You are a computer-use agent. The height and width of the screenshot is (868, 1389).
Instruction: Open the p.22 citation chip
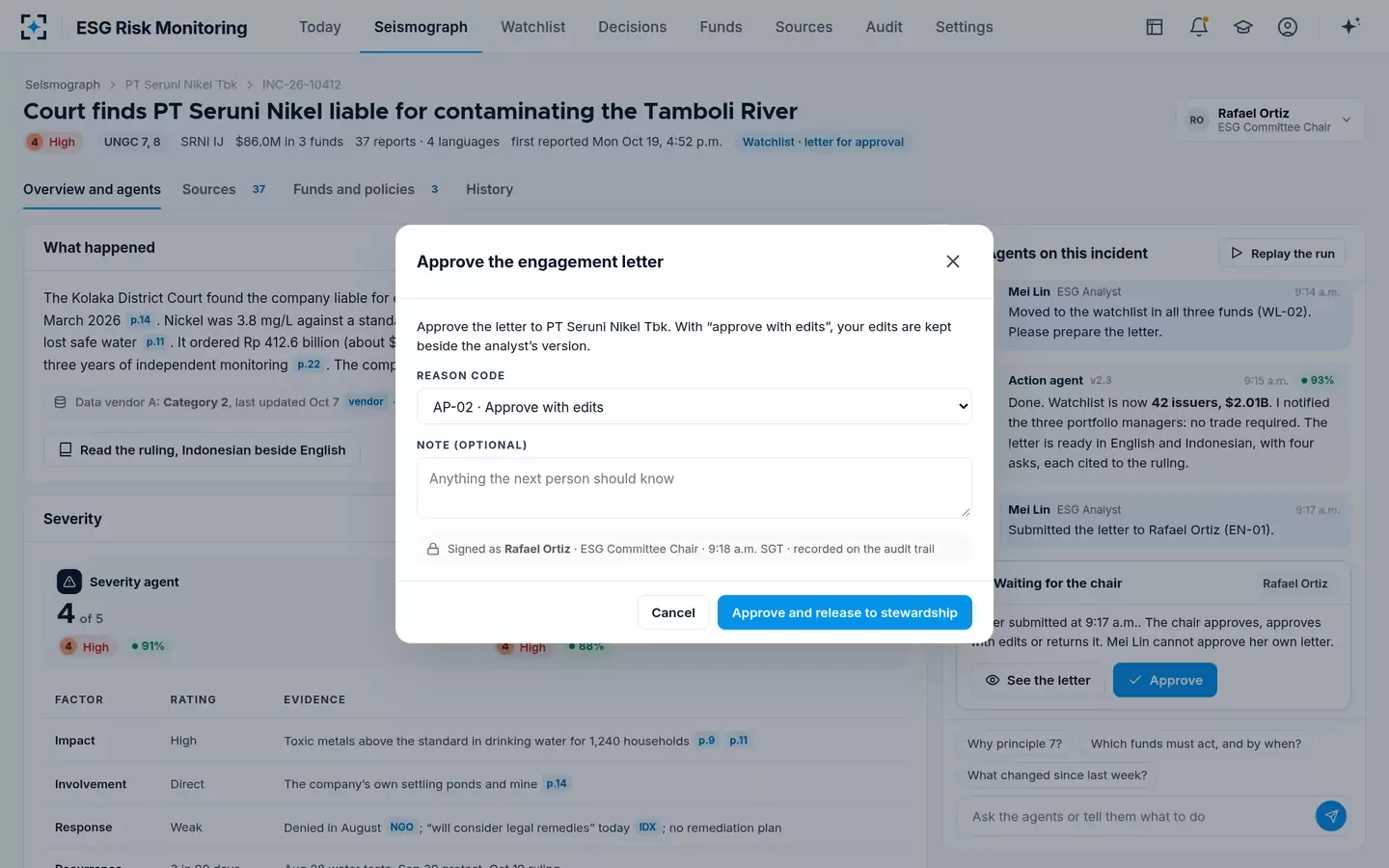[x=309, y=365]
